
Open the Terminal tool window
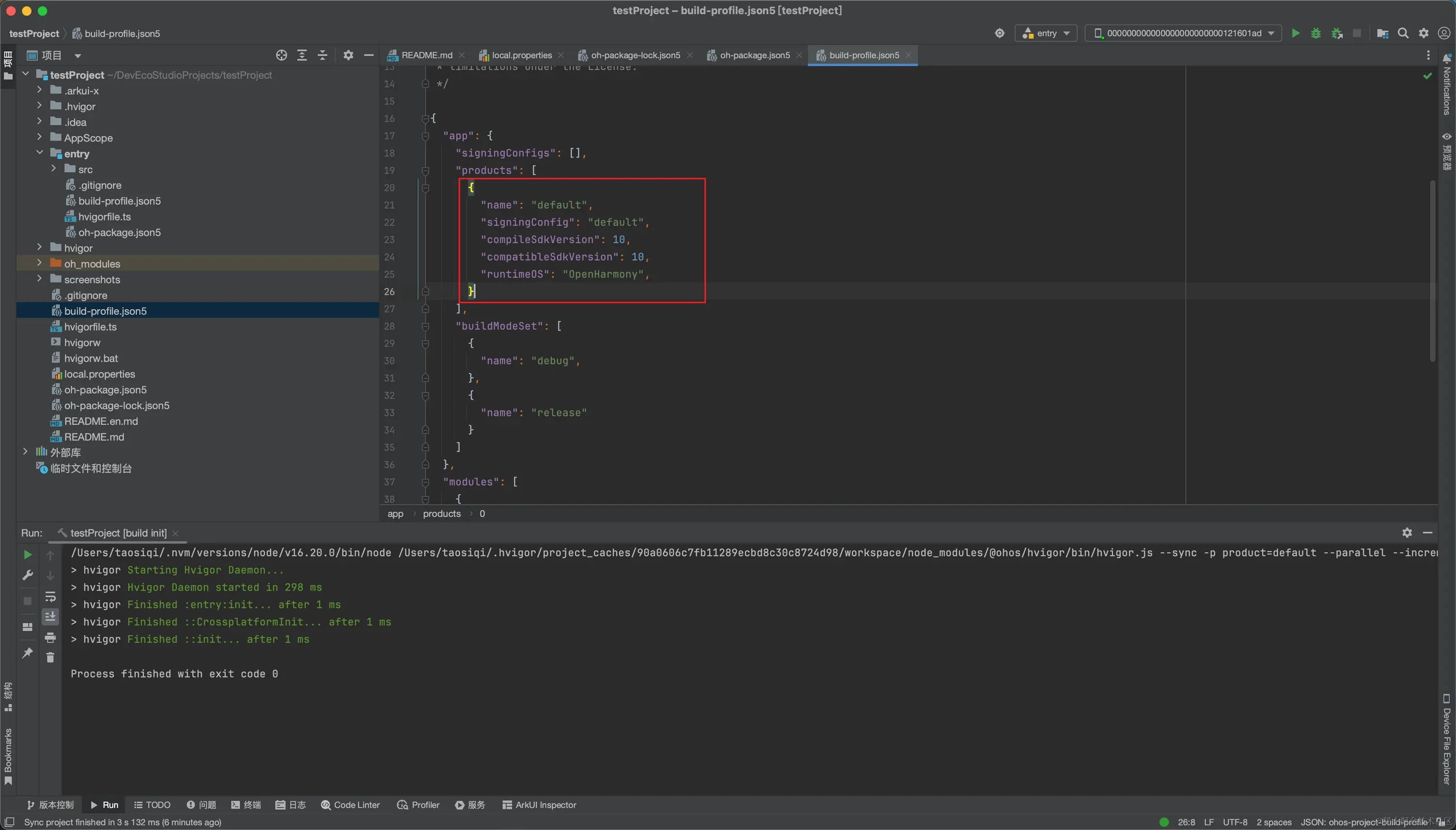246,805
